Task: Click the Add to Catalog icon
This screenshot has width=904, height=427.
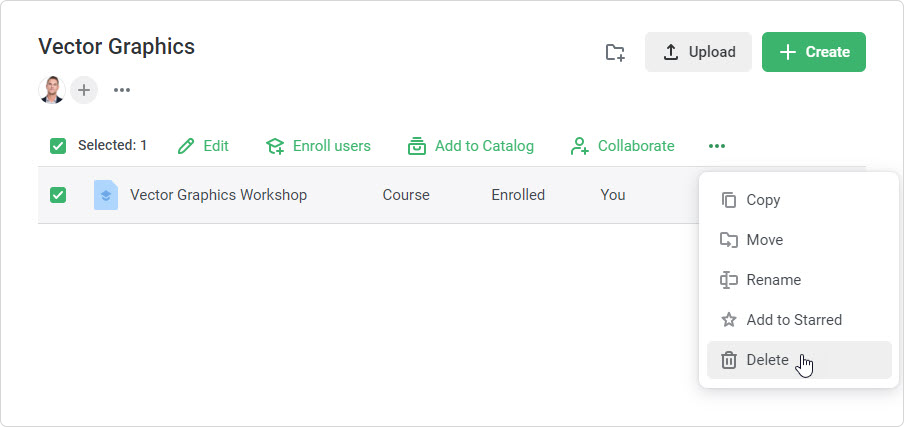Action: 417,146
